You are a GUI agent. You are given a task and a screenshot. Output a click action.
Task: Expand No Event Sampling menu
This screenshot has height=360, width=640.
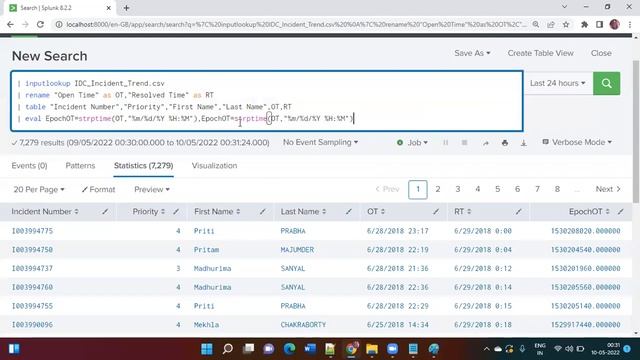(x=320, y=142)
